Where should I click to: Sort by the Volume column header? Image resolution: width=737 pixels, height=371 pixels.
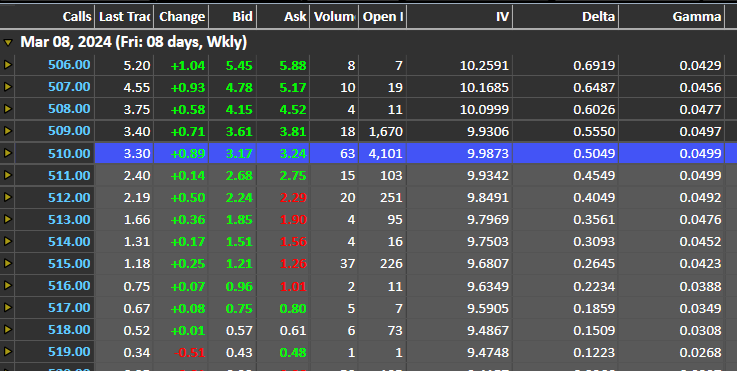(334, 16)
